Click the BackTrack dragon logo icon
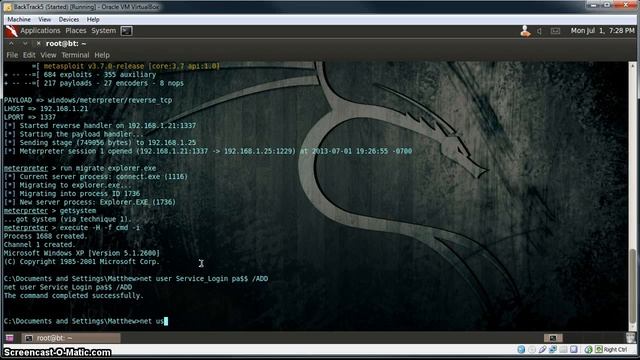 11,31
